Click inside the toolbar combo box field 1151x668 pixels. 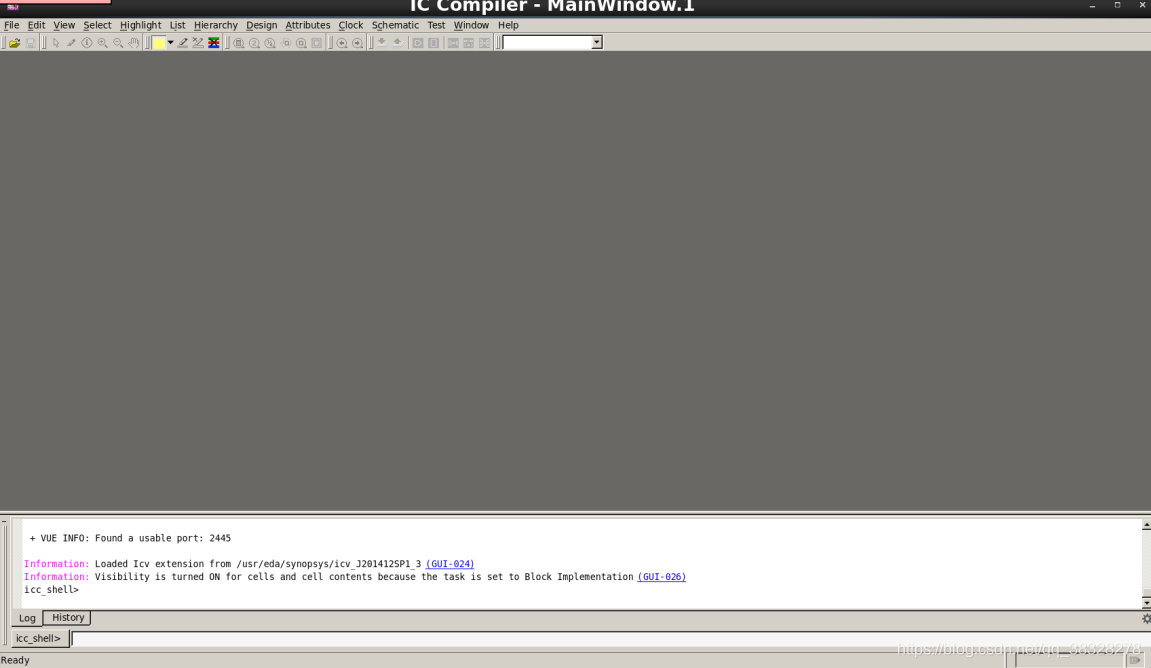click(547, 43)
